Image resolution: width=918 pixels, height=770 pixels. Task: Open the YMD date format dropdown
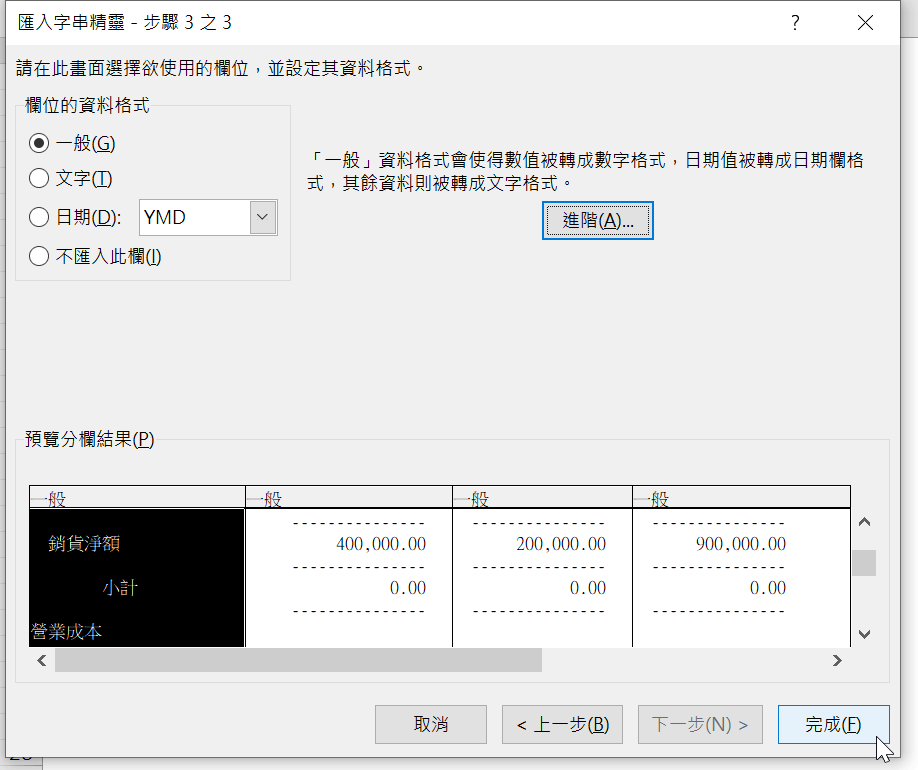coord(263,217)
